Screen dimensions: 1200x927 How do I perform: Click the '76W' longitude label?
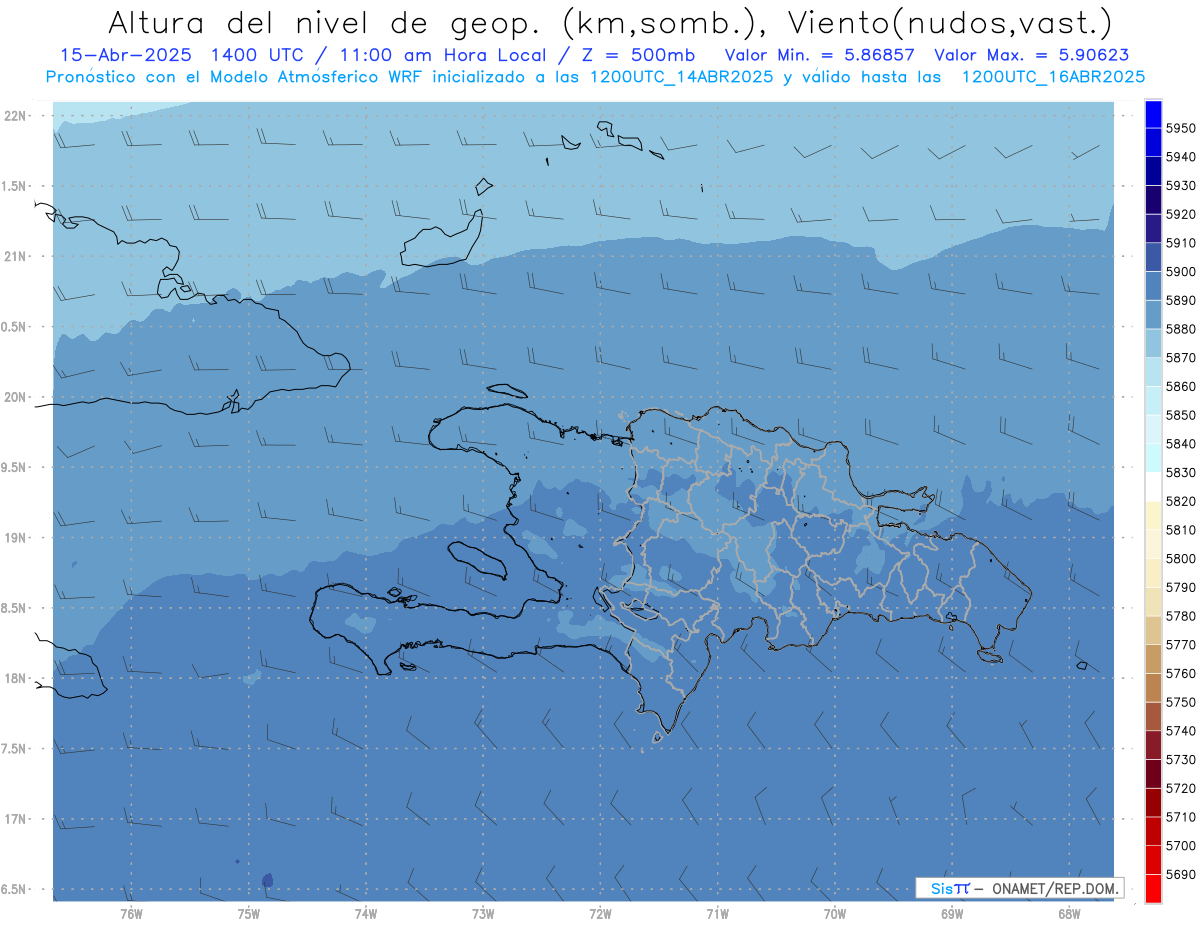(x=131, y=914)
